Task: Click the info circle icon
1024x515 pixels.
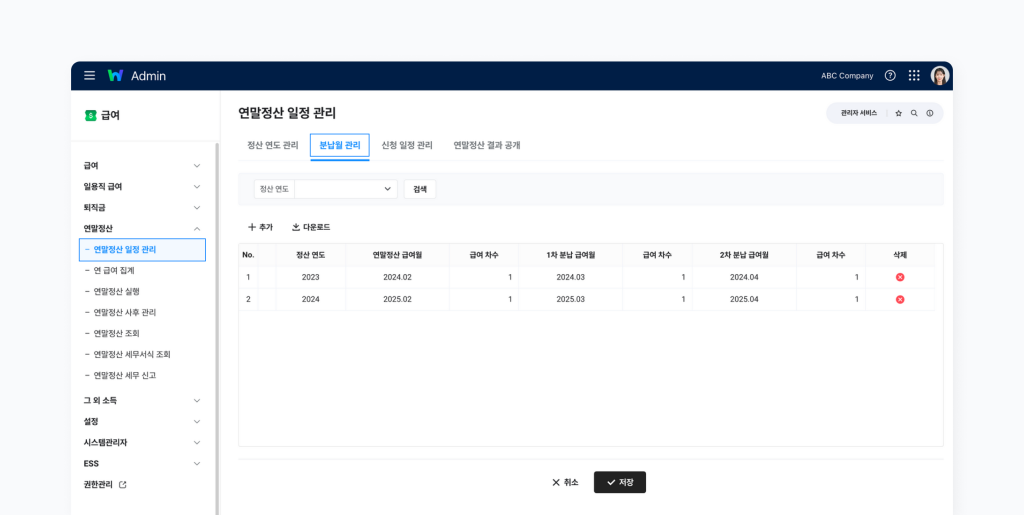Action: click(930, 113)
